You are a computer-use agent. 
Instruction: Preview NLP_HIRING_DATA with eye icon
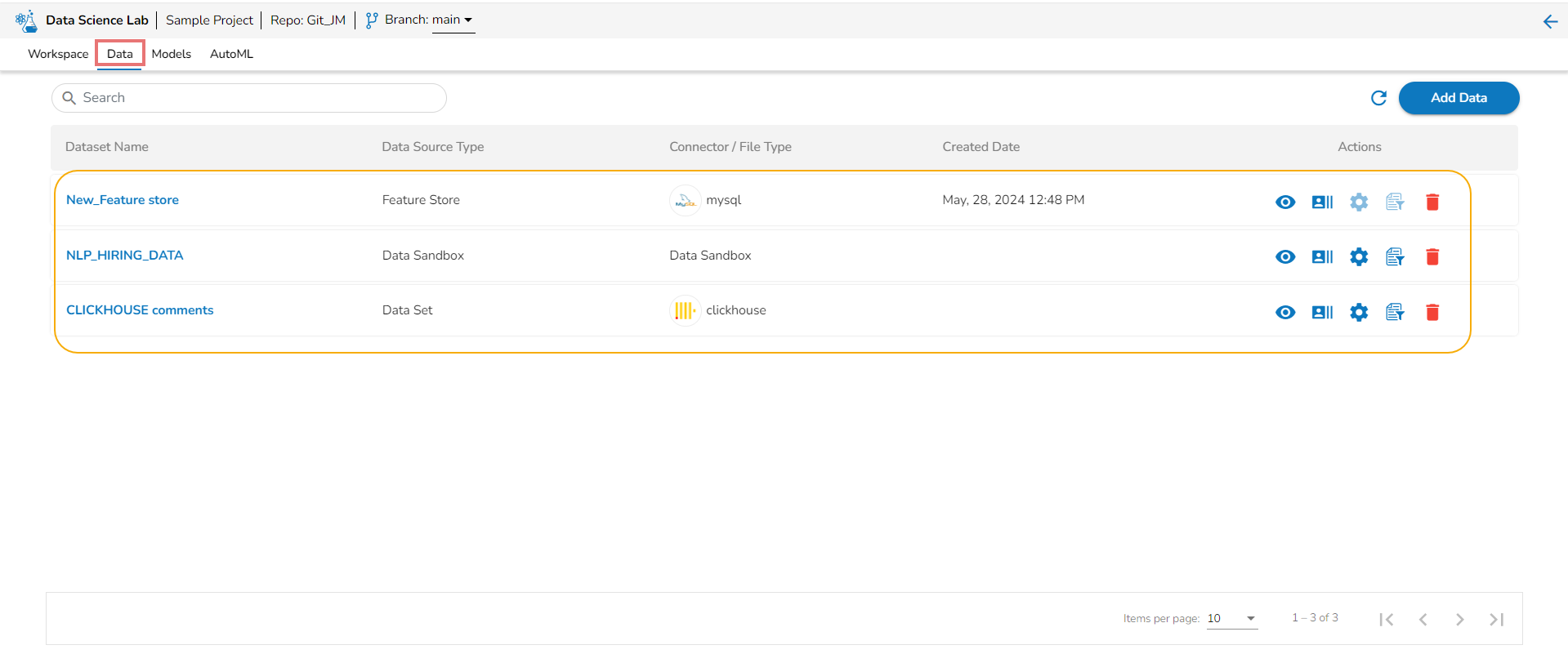(1284, 257)
